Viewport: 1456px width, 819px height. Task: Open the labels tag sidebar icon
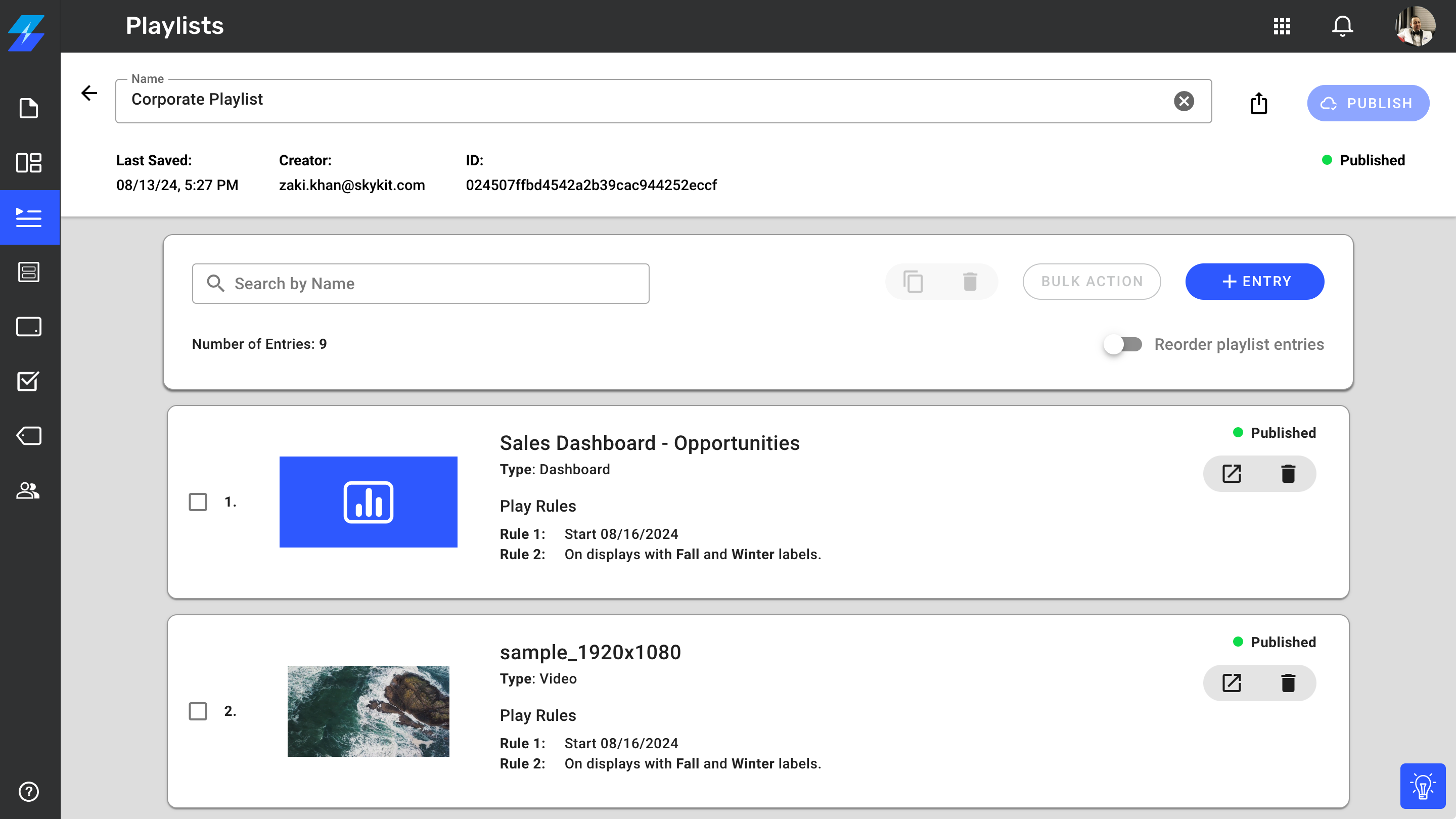pyautogui.click(x=29, y=436)
